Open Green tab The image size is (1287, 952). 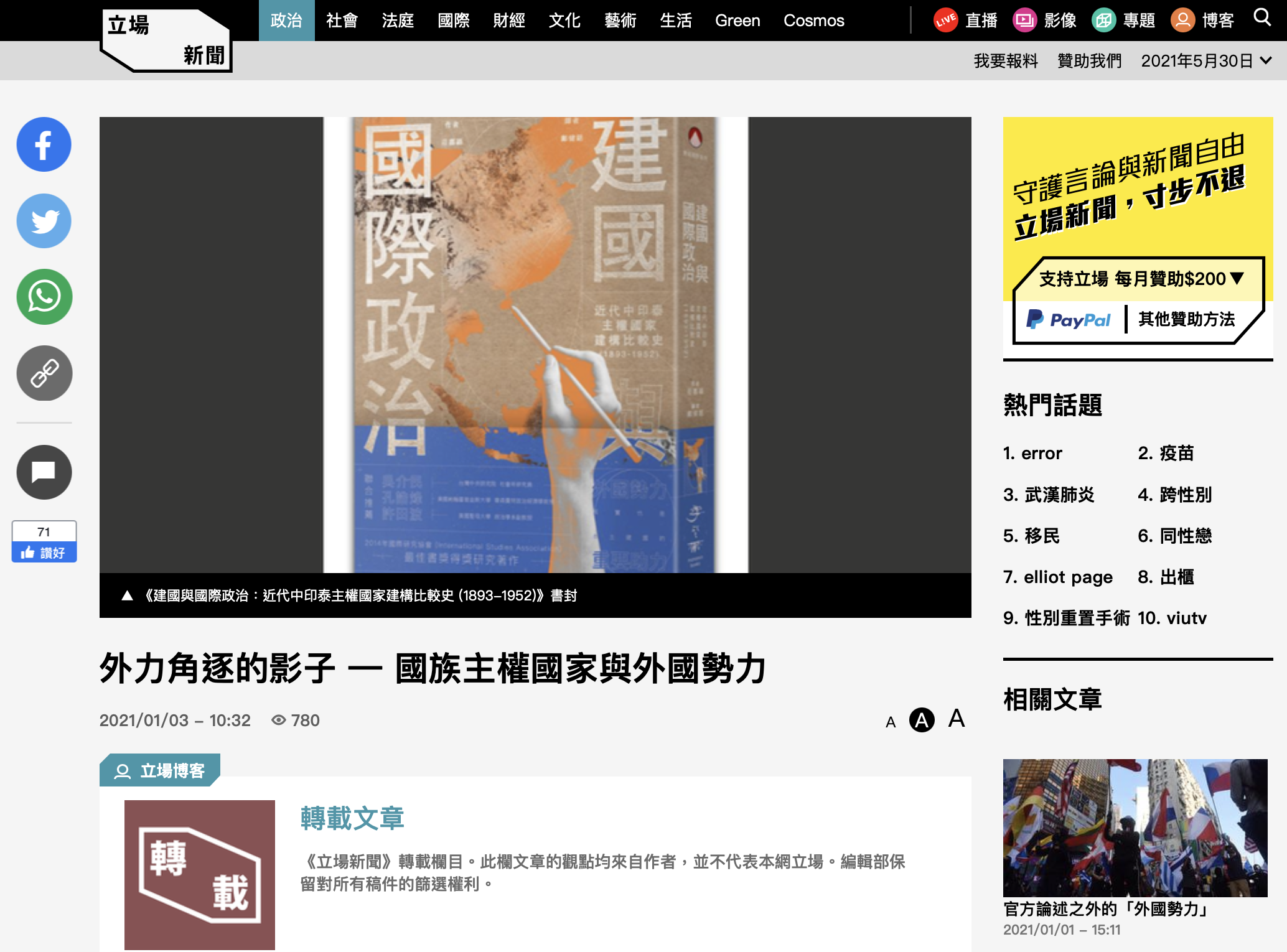(x=737, y=21)
